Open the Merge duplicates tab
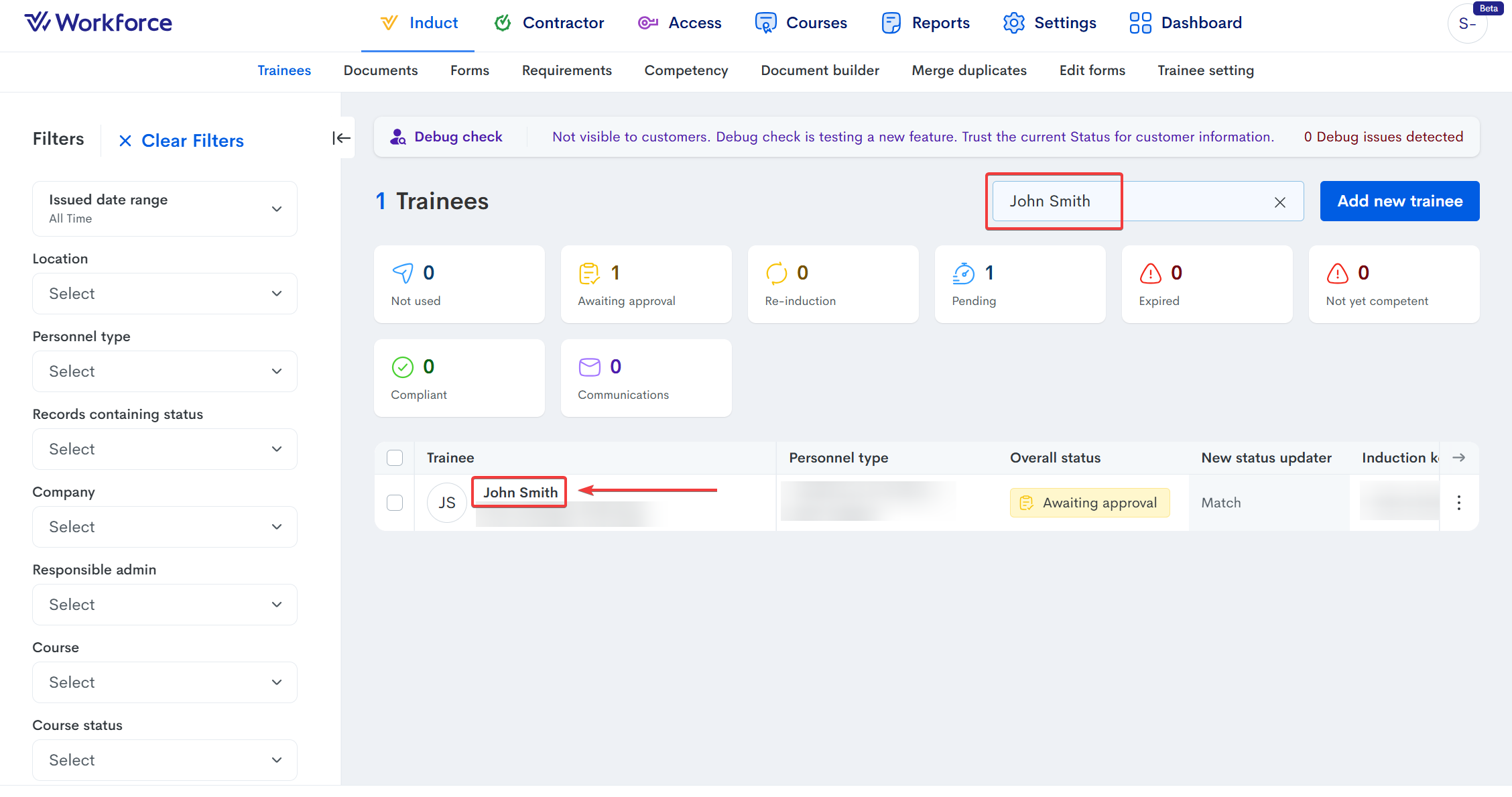Image resolution: width=1512 pixels, height=797 pixels. click(968, 70)
